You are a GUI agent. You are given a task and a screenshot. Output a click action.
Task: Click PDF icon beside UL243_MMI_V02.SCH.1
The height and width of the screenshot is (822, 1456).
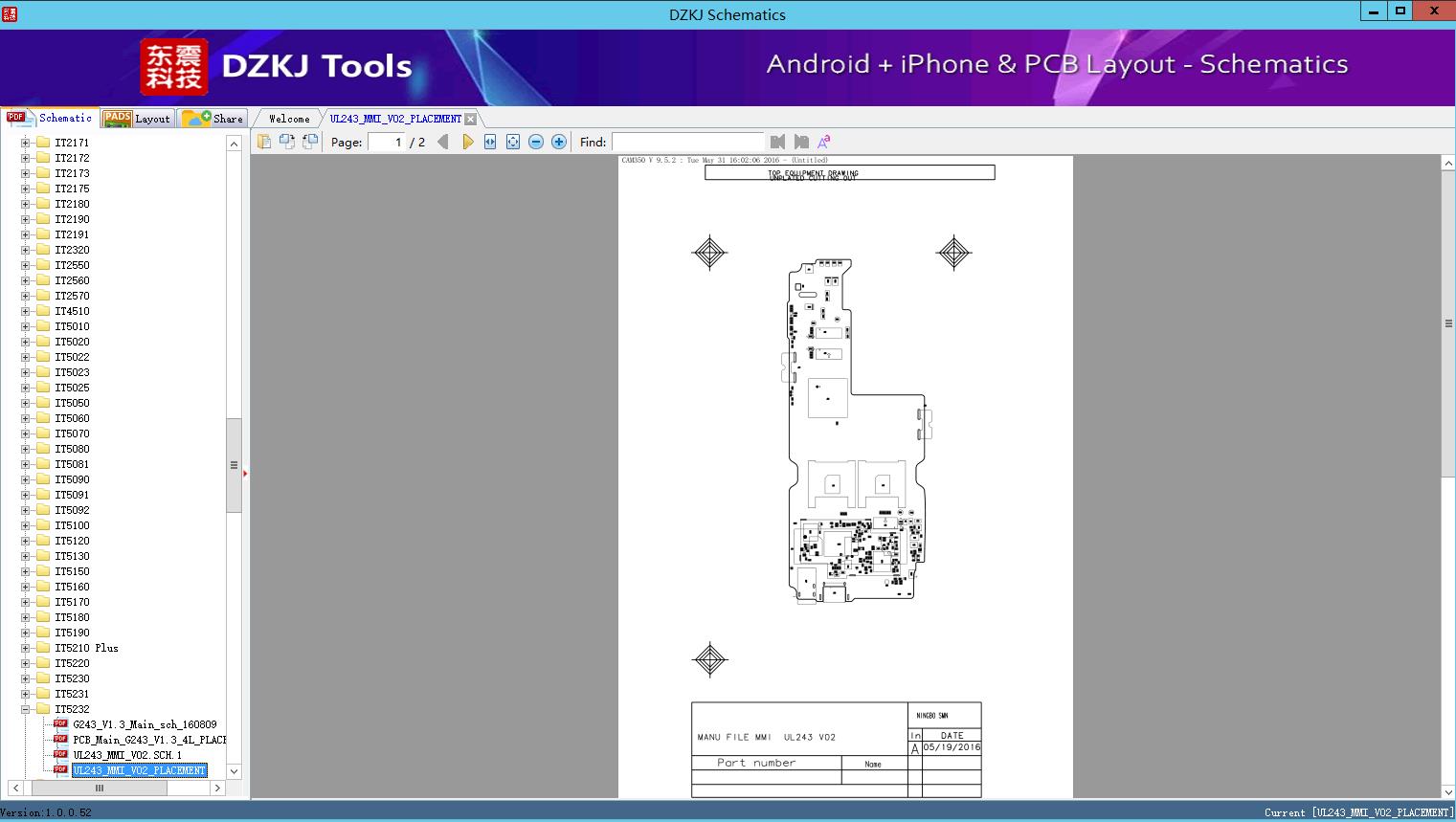(60, 754)
